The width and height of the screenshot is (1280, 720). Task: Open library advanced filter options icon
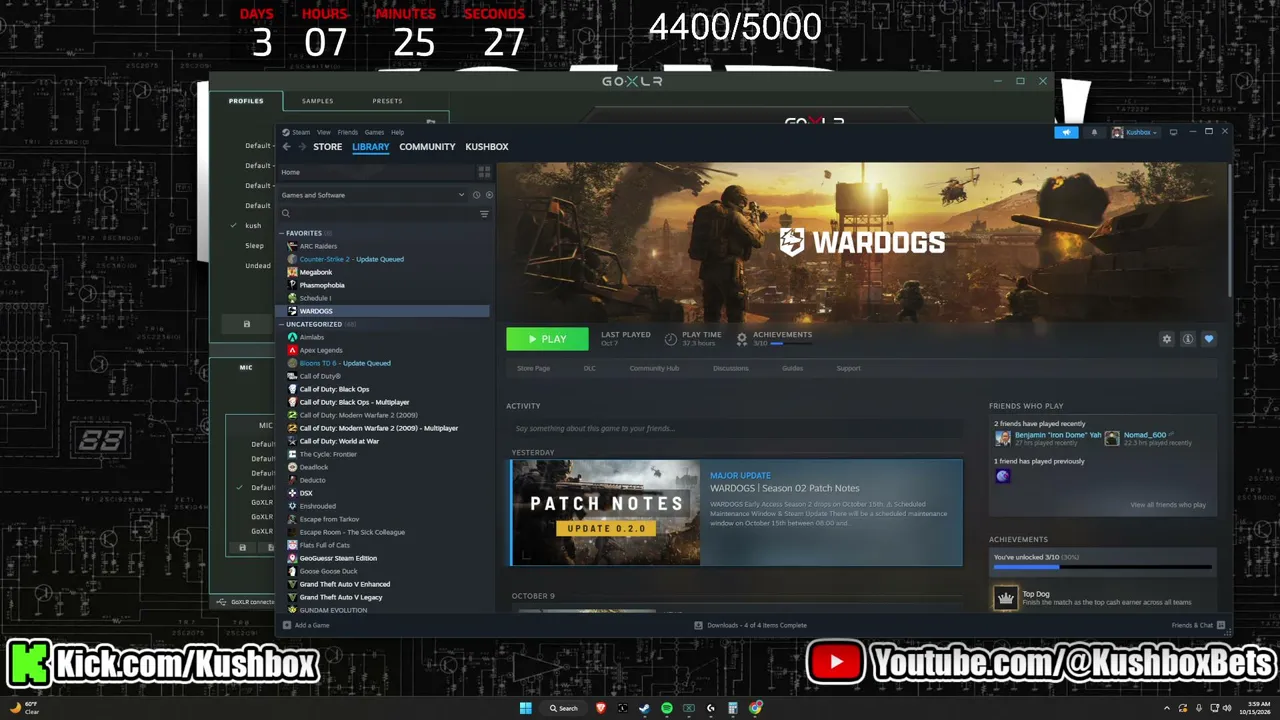pyautogui.click(x=485, y=214)
